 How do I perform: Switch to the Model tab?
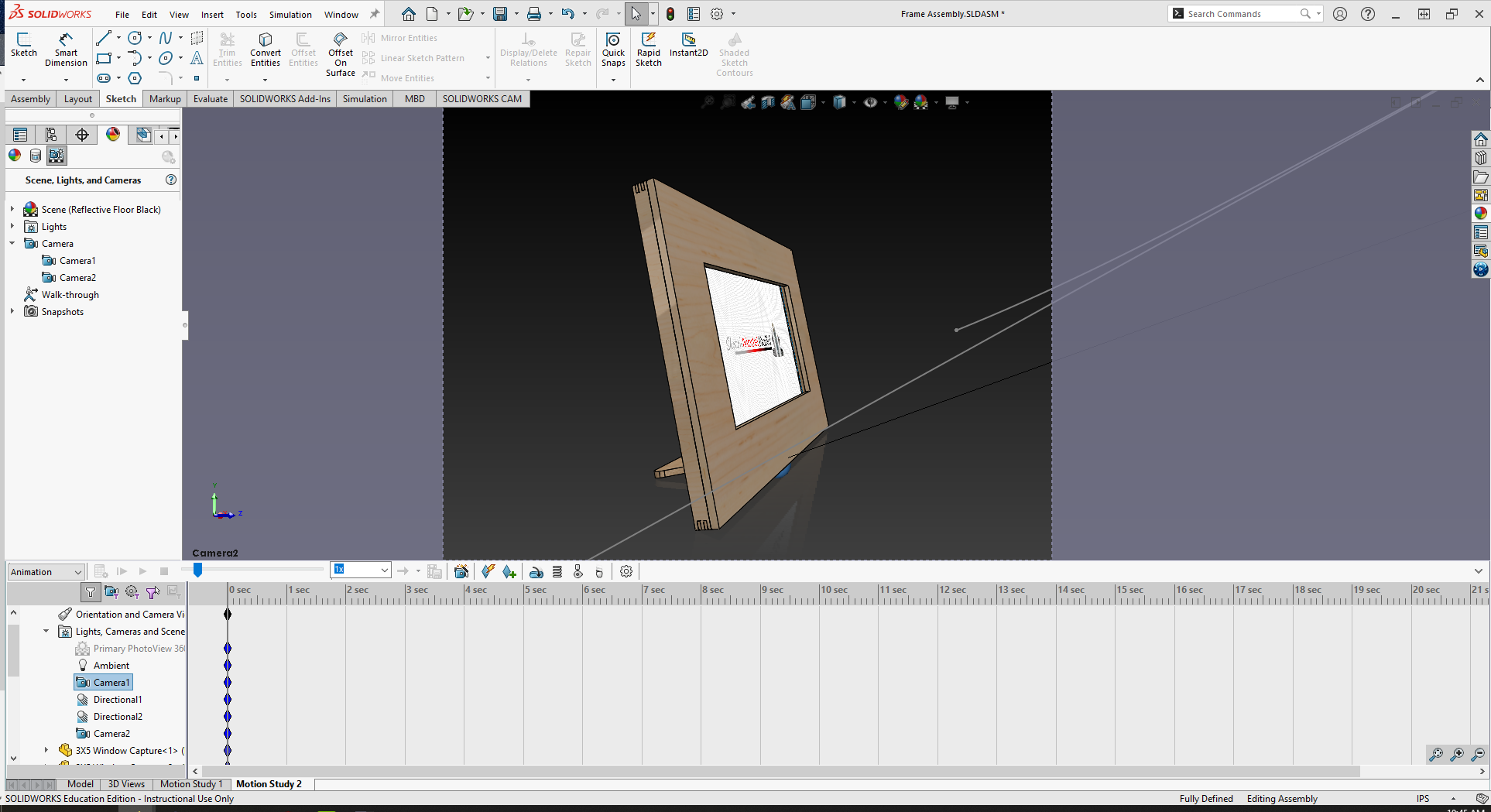81,784
